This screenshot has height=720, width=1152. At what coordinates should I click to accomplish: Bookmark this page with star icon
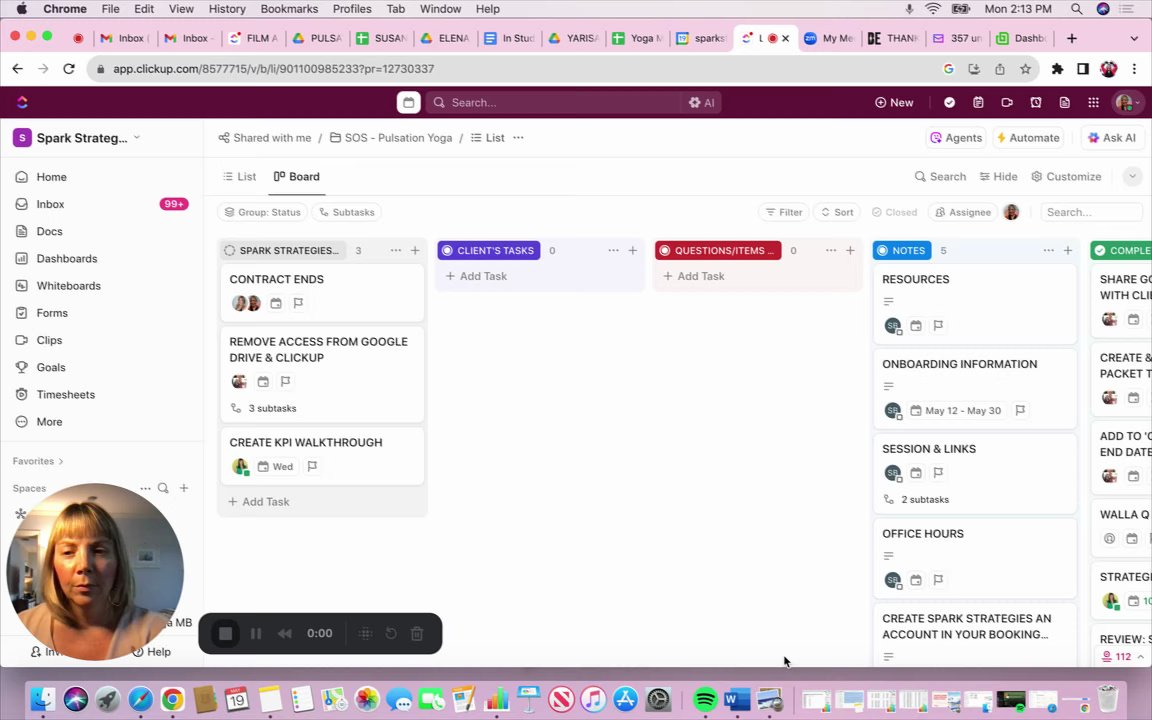click(1026, 69)
